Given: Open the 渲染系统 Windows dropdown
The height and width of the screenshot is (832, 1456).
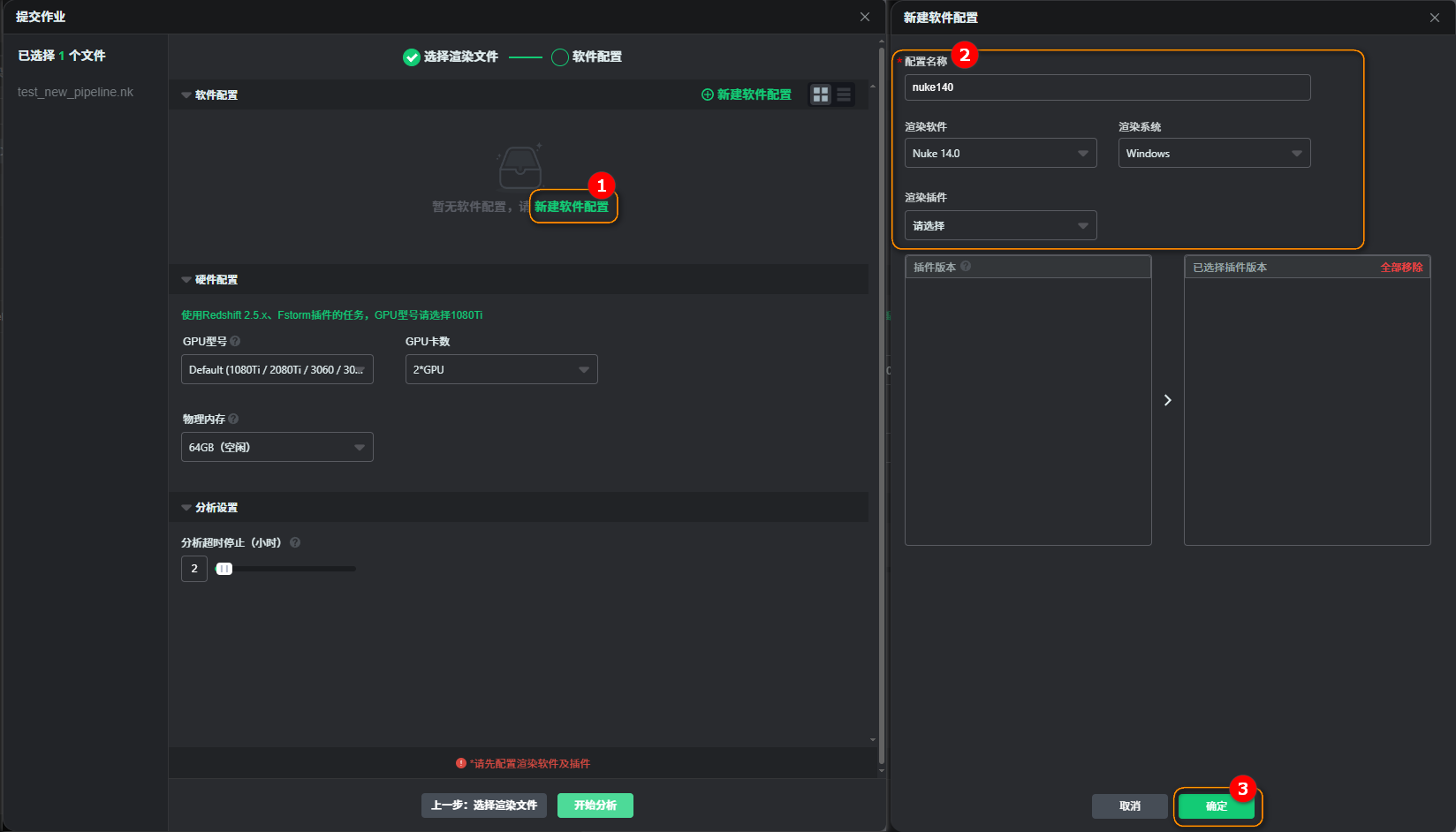Looking at the screenshot, I should [1215, 153].
